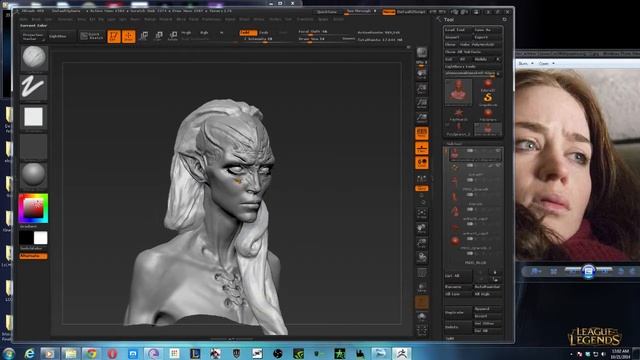Toggle Draw mode button
640x360 pixels.
tap(129, 36)
